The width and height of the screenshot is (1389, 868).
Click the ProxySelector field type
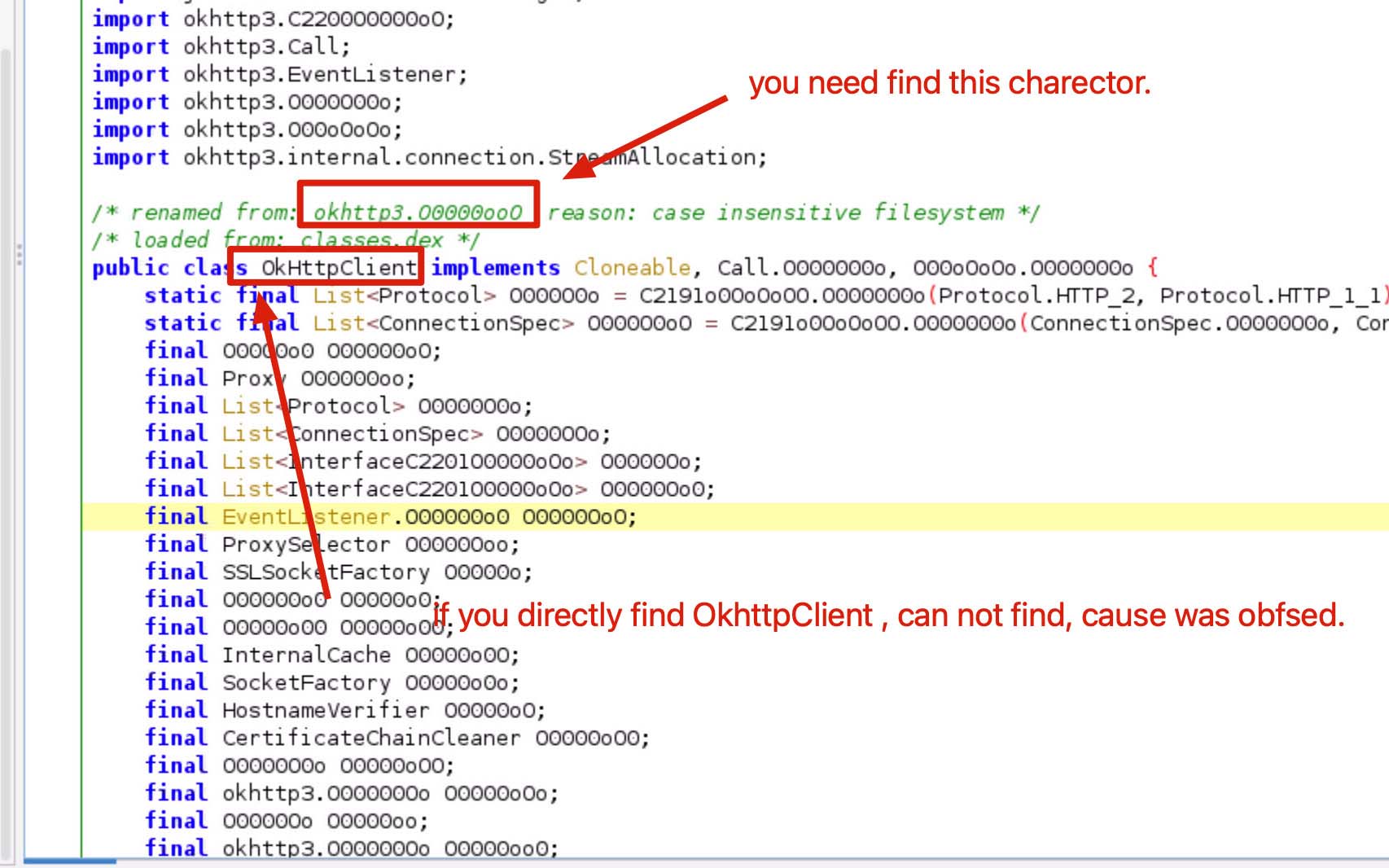[x=306, y=544]
